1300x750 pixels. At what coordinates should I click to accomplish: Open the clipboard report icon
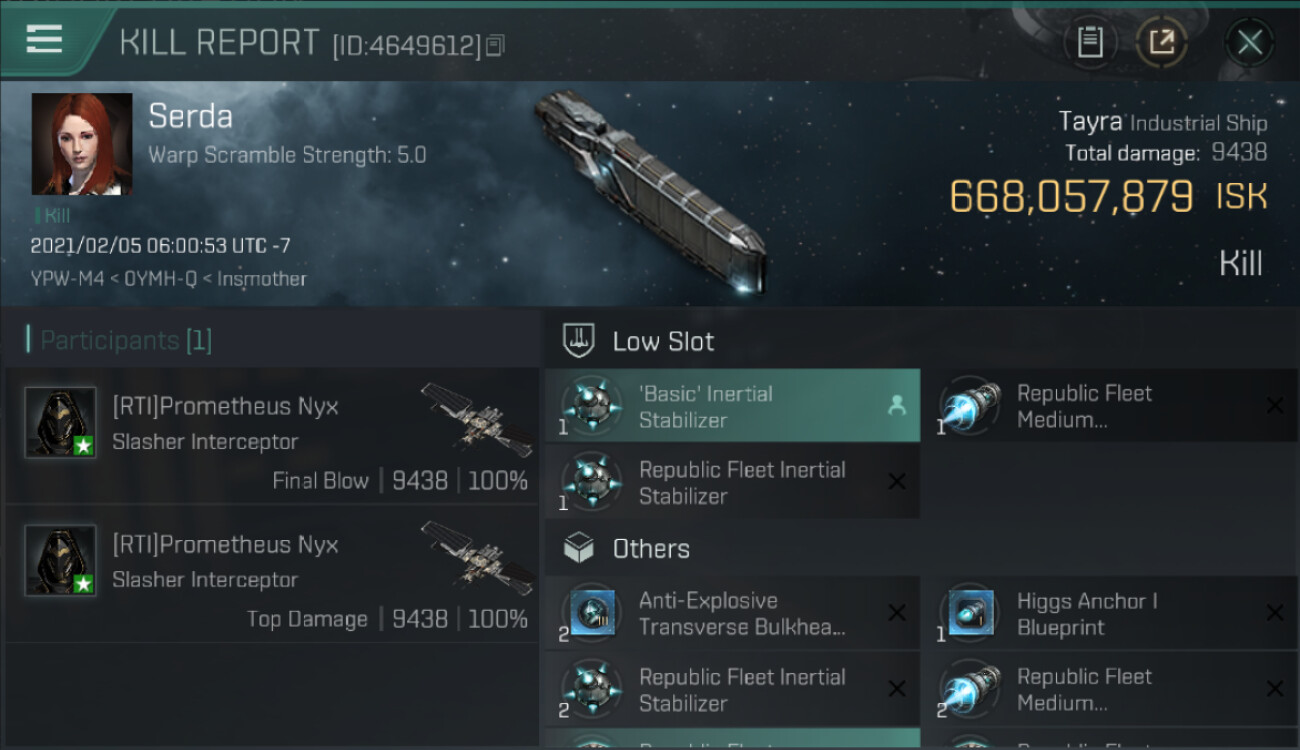pyautogui.click(x=1090, y=42)
